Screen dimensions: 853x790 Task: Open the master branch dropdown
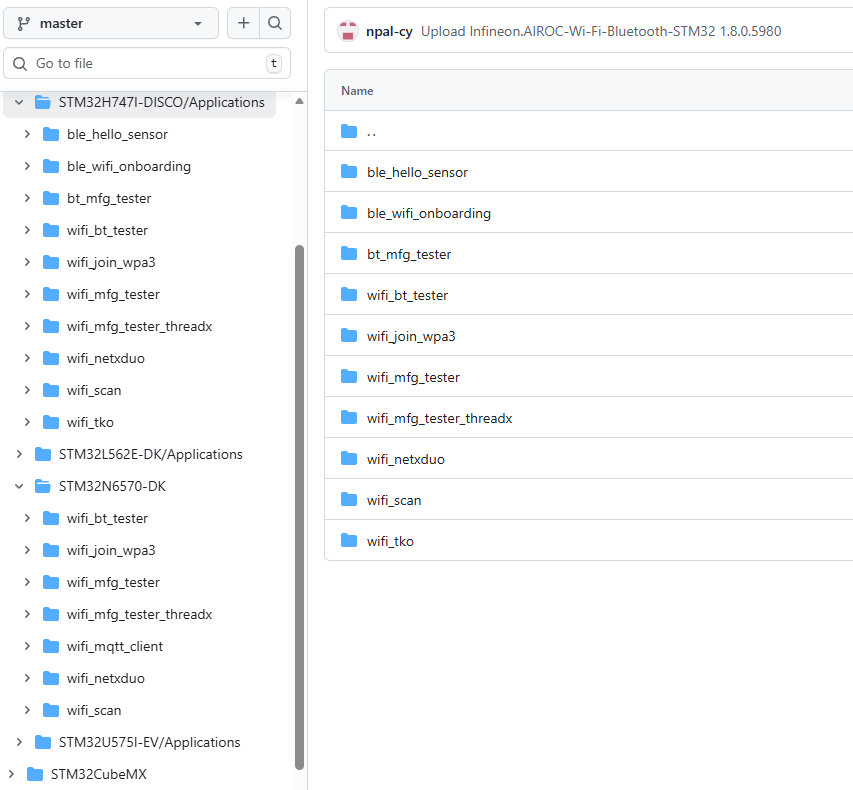point(111,23)
